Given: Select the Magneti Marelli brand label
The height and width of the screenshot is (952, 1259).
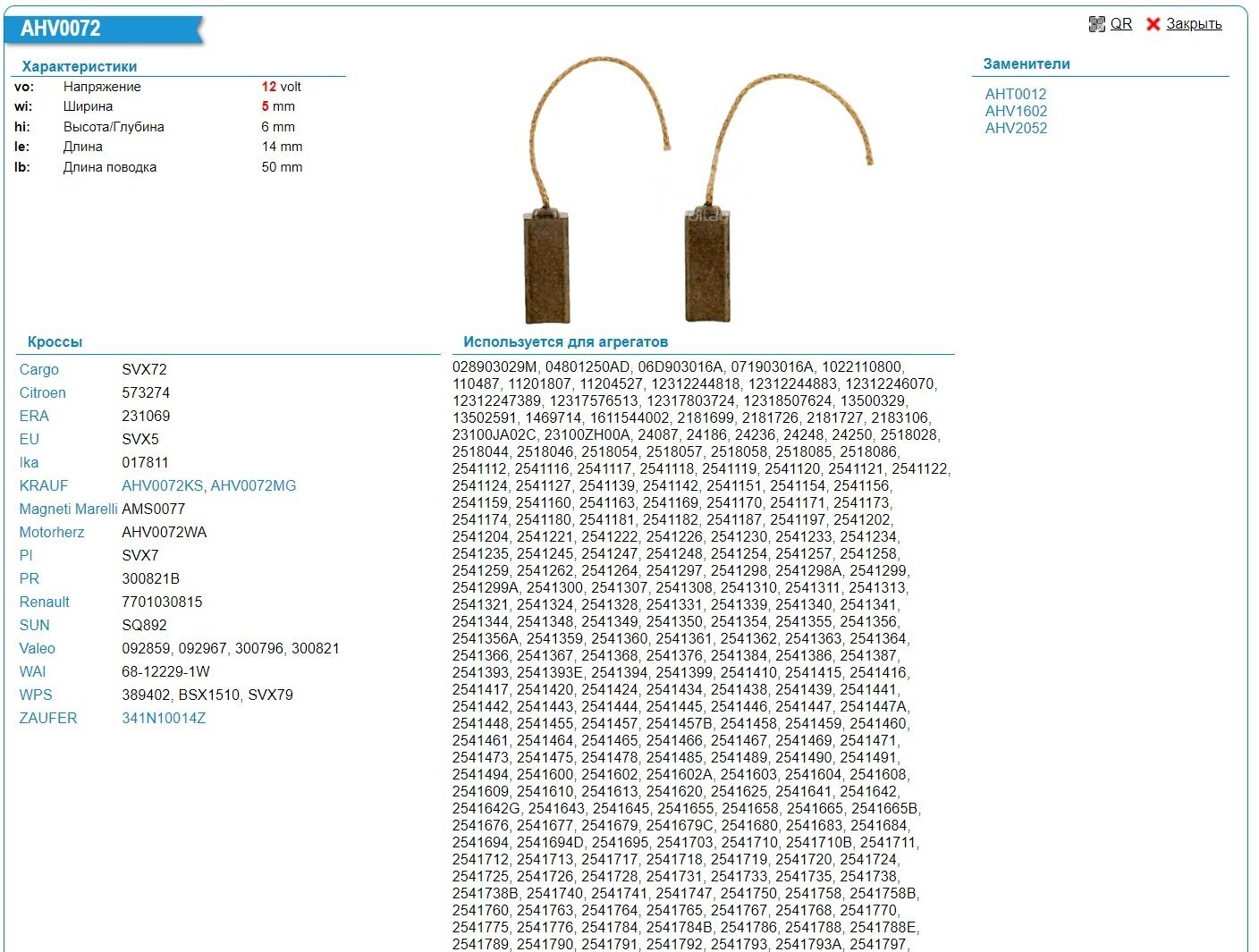Looking at the screenshot, I should click(69, 509).
